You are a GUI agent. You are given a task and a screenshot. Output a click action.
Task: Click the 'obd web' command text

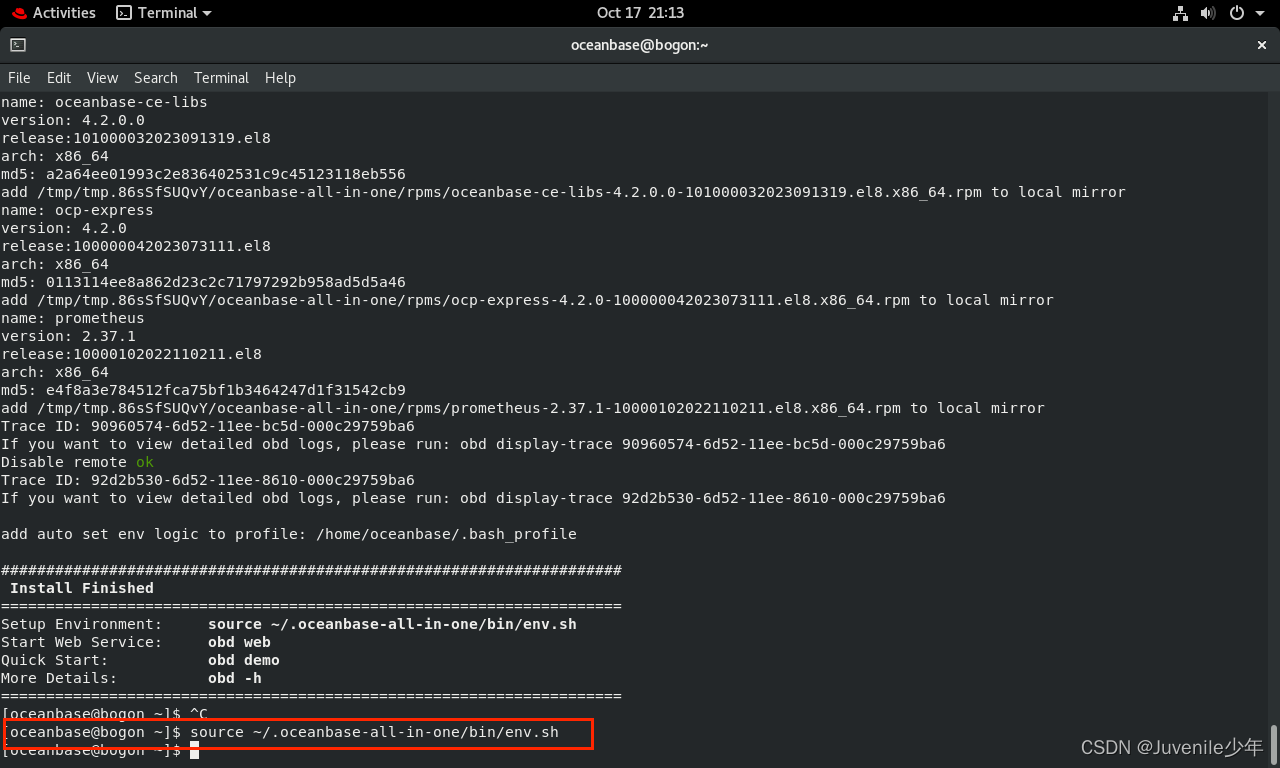point(239,642)
